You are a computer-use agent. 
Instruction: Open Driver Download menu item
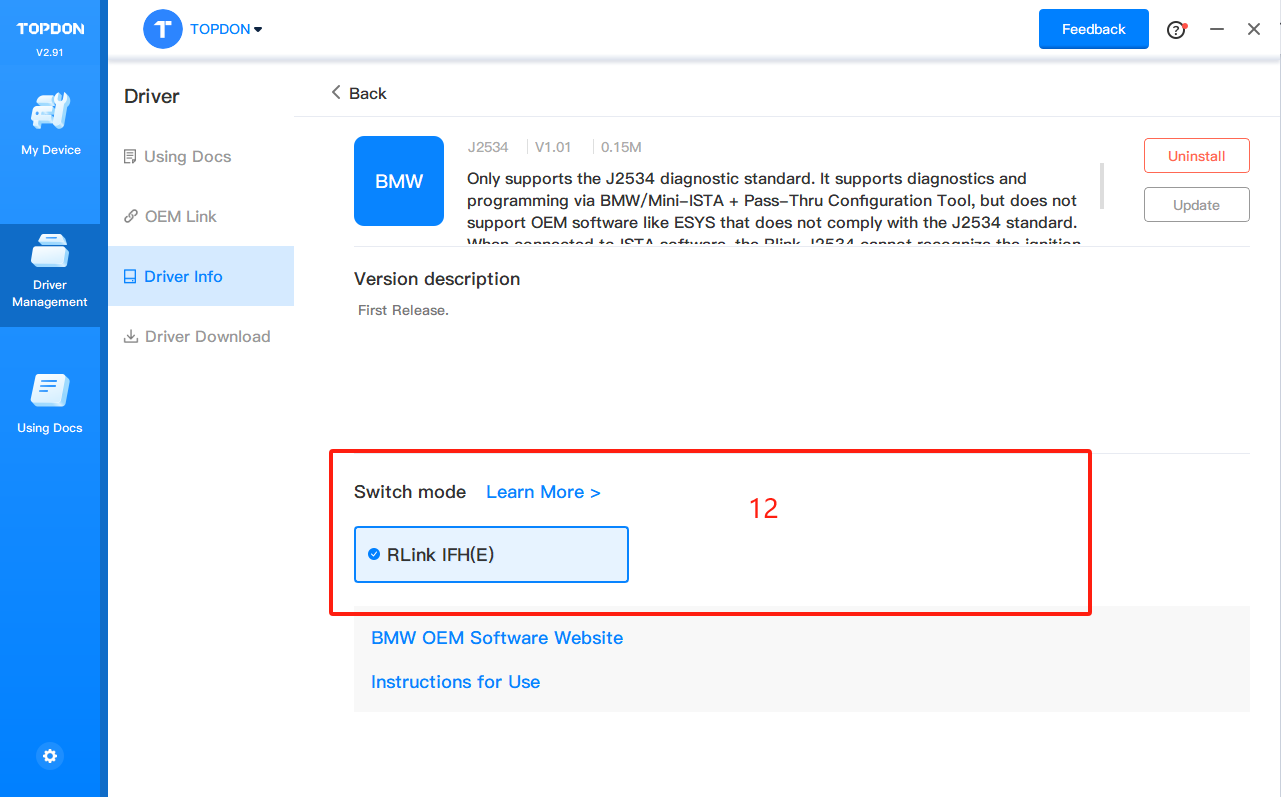(x=197, y=337)
